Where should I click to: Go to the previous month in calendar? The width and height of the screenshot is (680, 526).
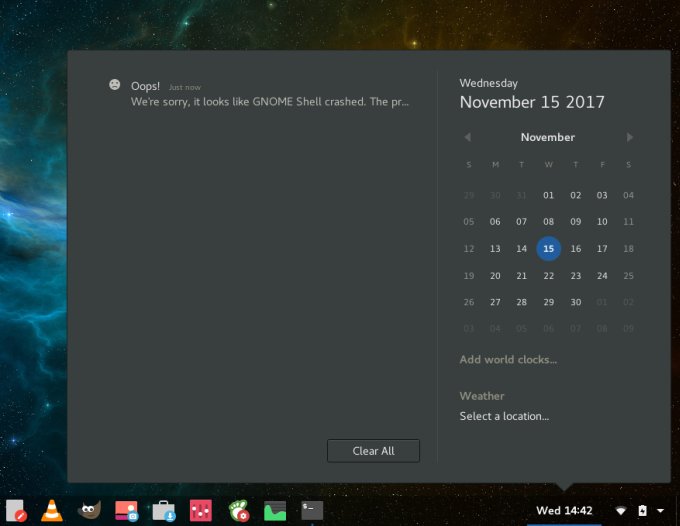point(468,137)
